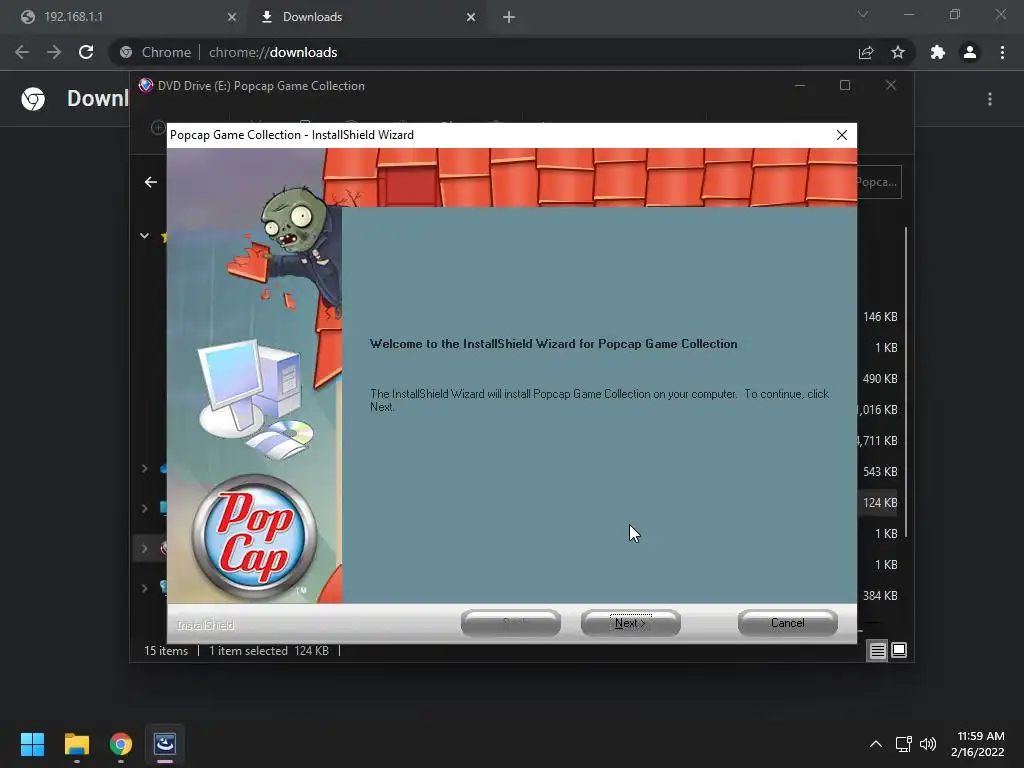Close the InstallShield Wizard dialog
The width and height of the screenshot is (1024, 768).
point(842,135)
